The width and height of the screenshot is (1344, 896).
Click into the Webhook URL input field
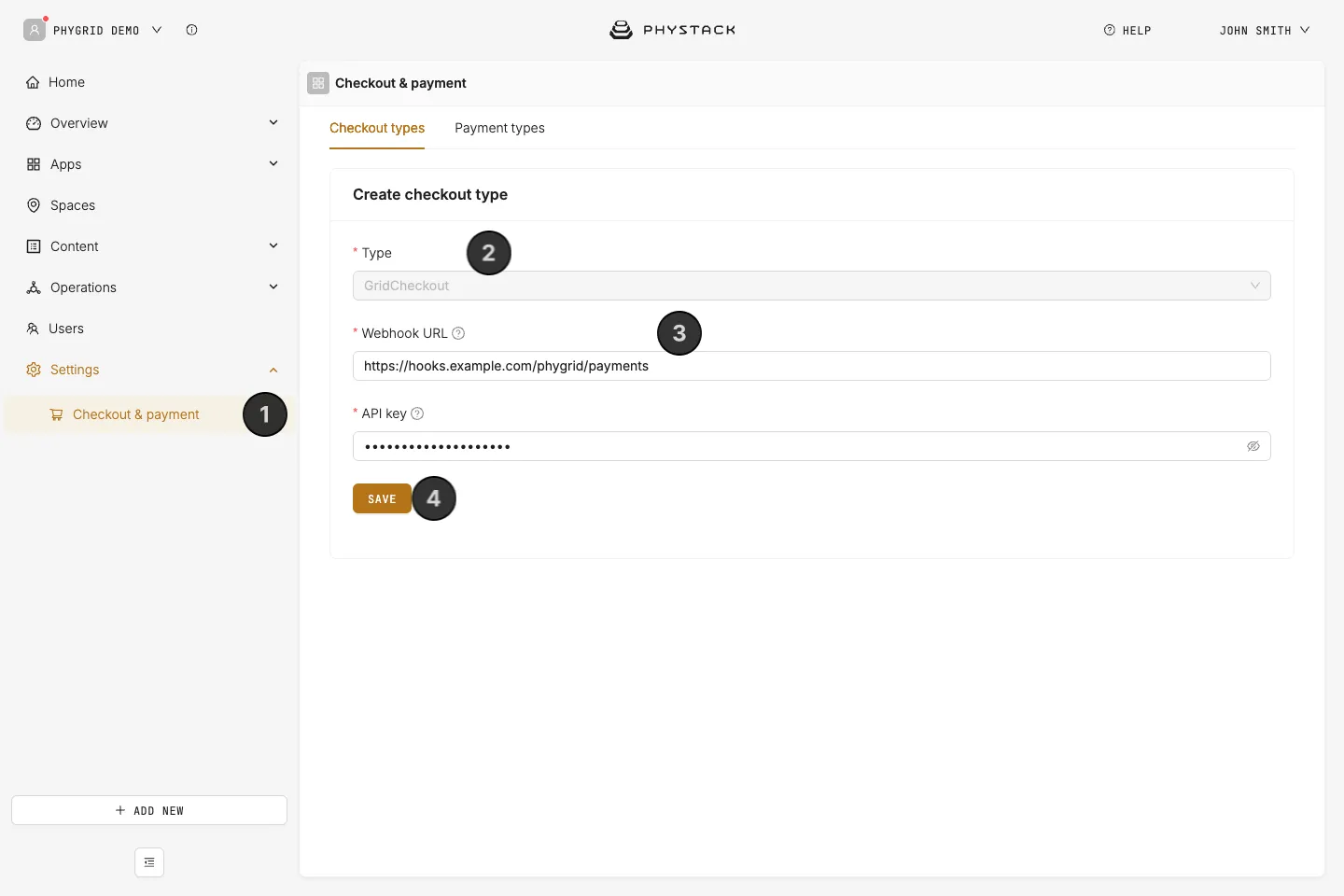(x=811, y=366)
